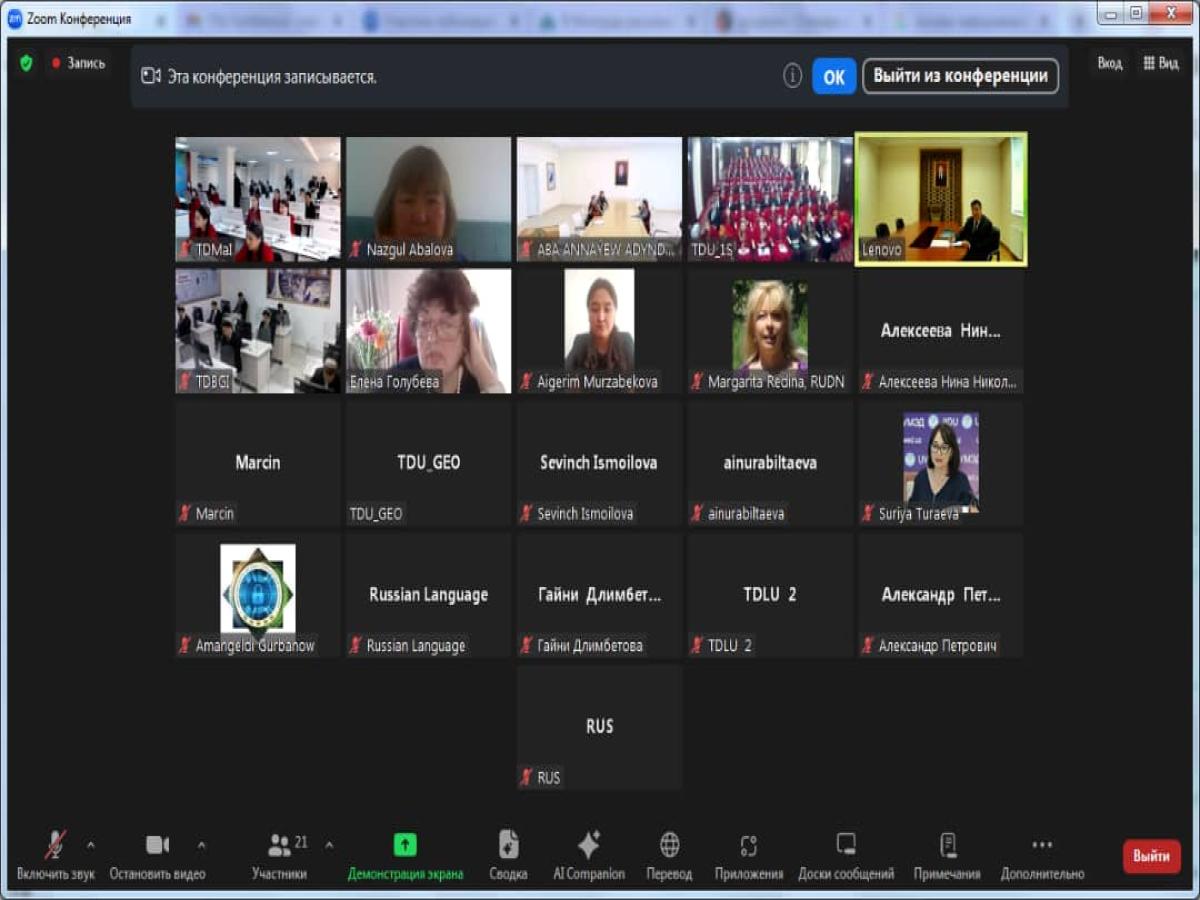This screenshot has height=900, width=1200.
Task: Select the Nazgul Abalova video tile
Action: (428, 199)
